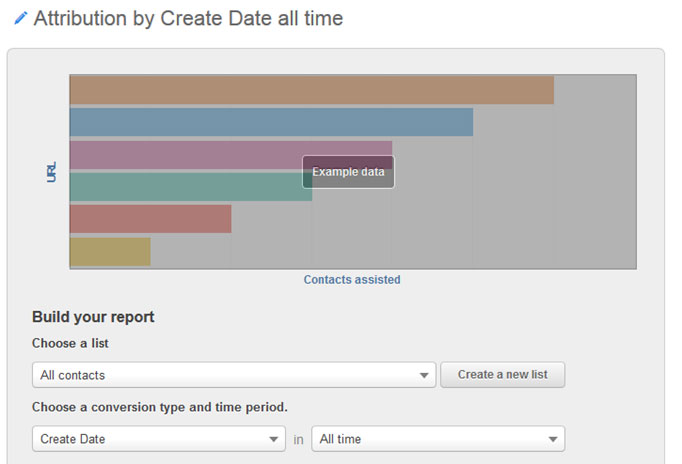
Task: Click the pencil edit icon beside the title
Action: pos(20,19)
